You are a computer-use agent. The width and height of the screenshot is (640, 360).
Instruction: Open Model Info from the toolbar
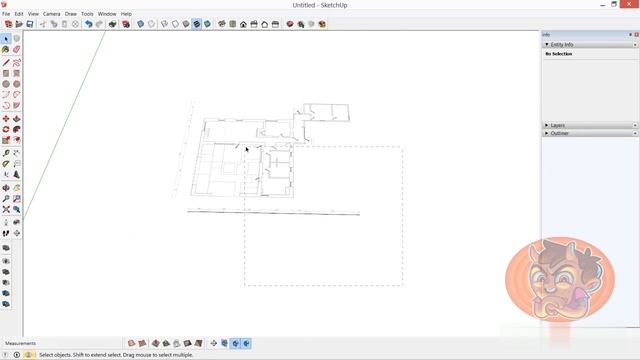126,24
